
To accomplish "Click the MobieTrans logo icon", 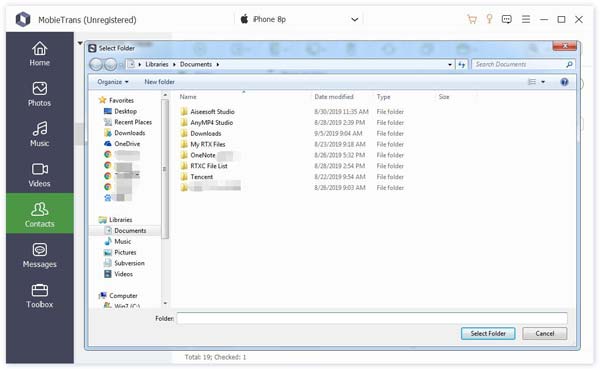I will coord(23,19).
